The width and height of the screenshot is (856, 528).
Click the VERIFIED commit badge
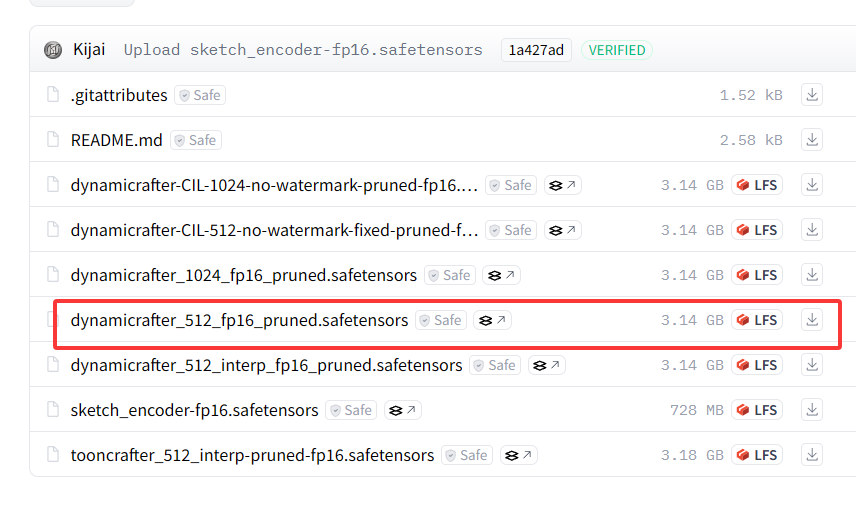point(616,50)
